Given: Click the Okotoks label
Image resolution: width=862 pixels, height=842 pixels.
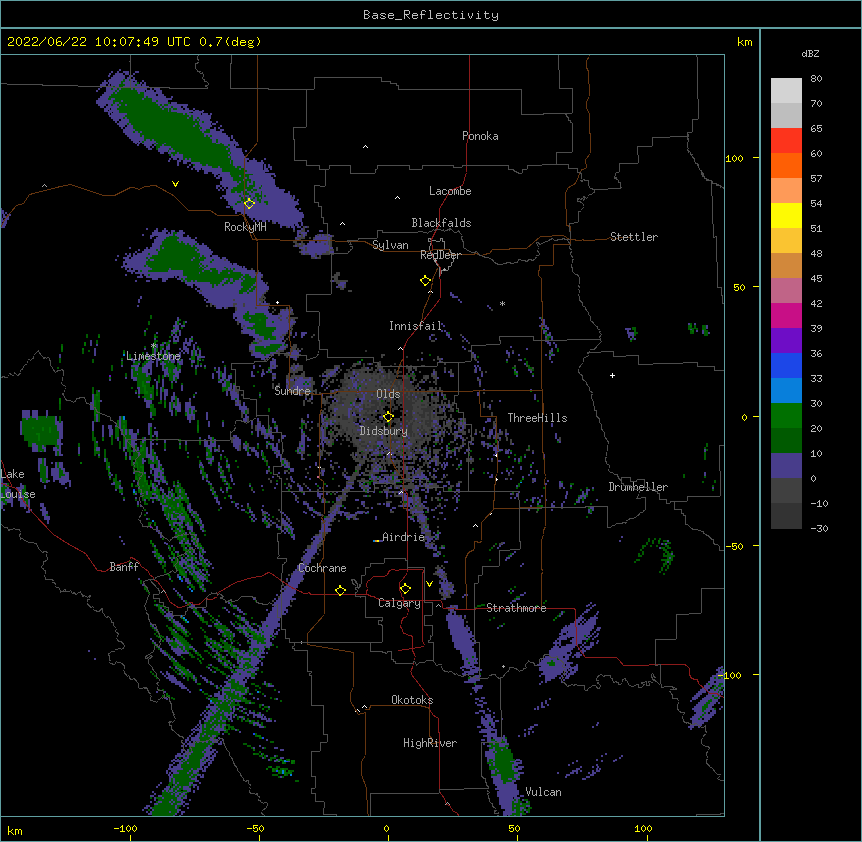Looking at the screenshot, I should pos(412,700).
